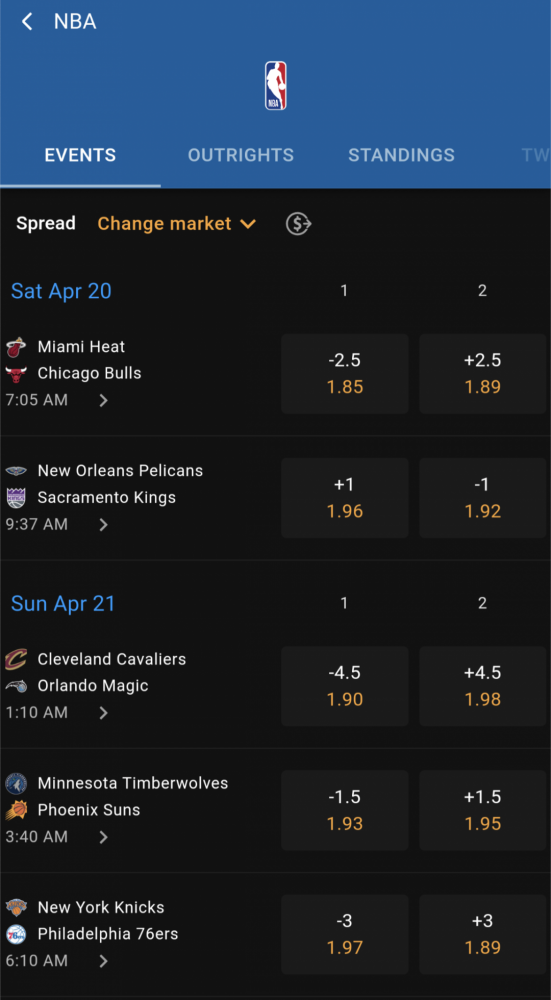Click the Phoenix Suns team logo
The width and height of the screenshot is (551, 1000).
pos(16,810)
